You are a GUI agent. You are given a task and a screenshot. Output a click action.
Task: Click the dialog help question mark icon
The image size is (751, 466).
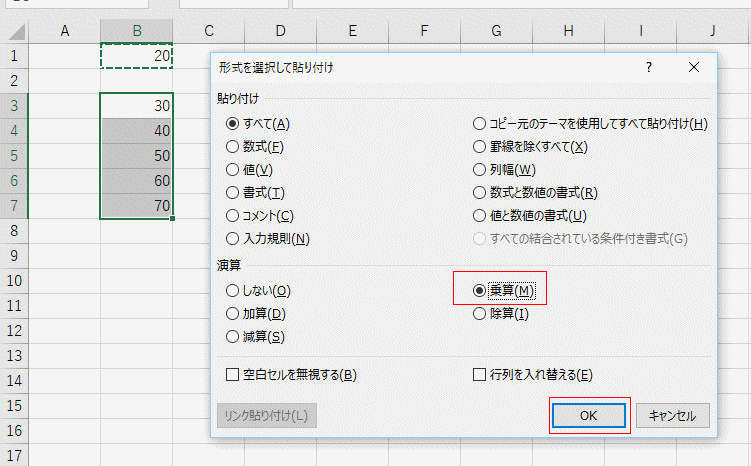[x=649, y=68]
